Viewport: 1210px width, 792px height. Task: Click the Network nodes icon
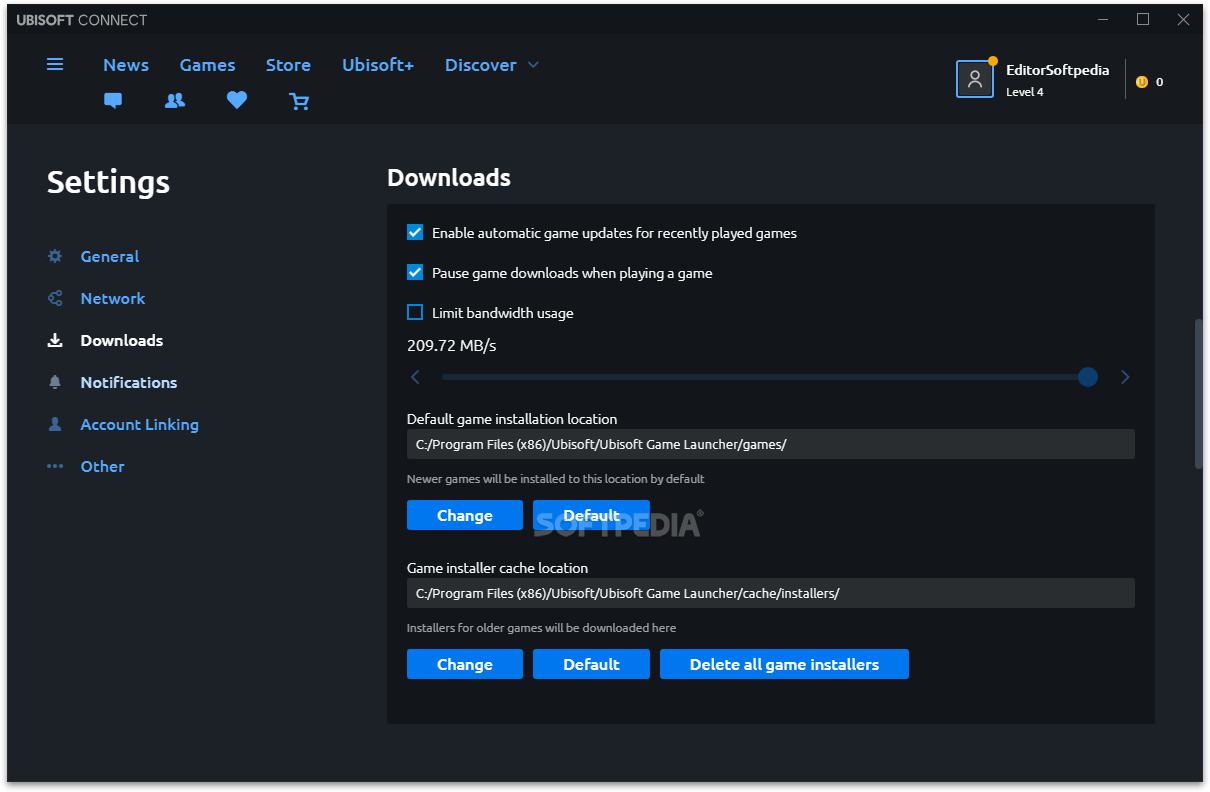[x=55, y=298]
